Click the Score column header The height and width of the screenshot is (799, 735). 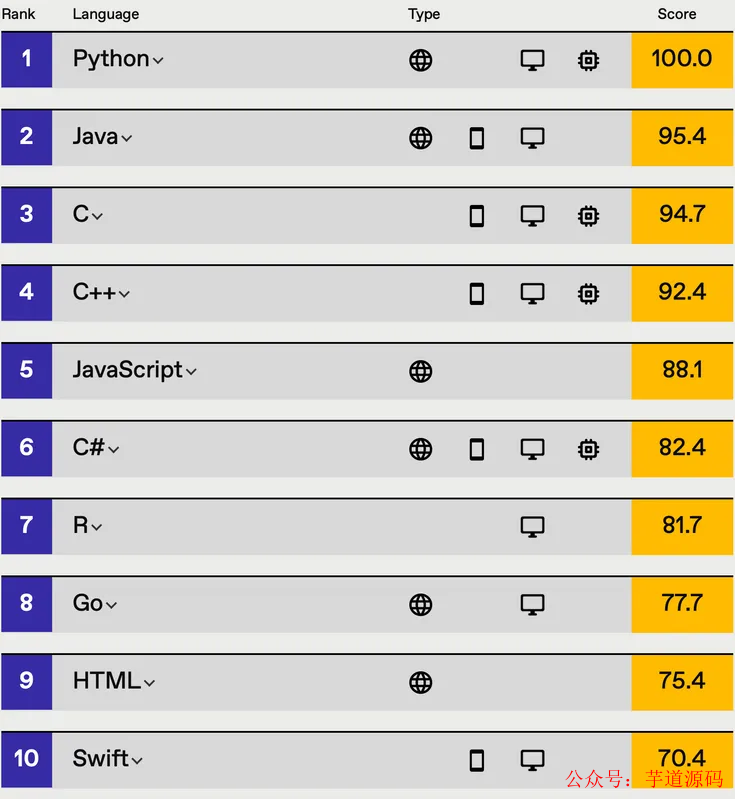coord(677,14)
